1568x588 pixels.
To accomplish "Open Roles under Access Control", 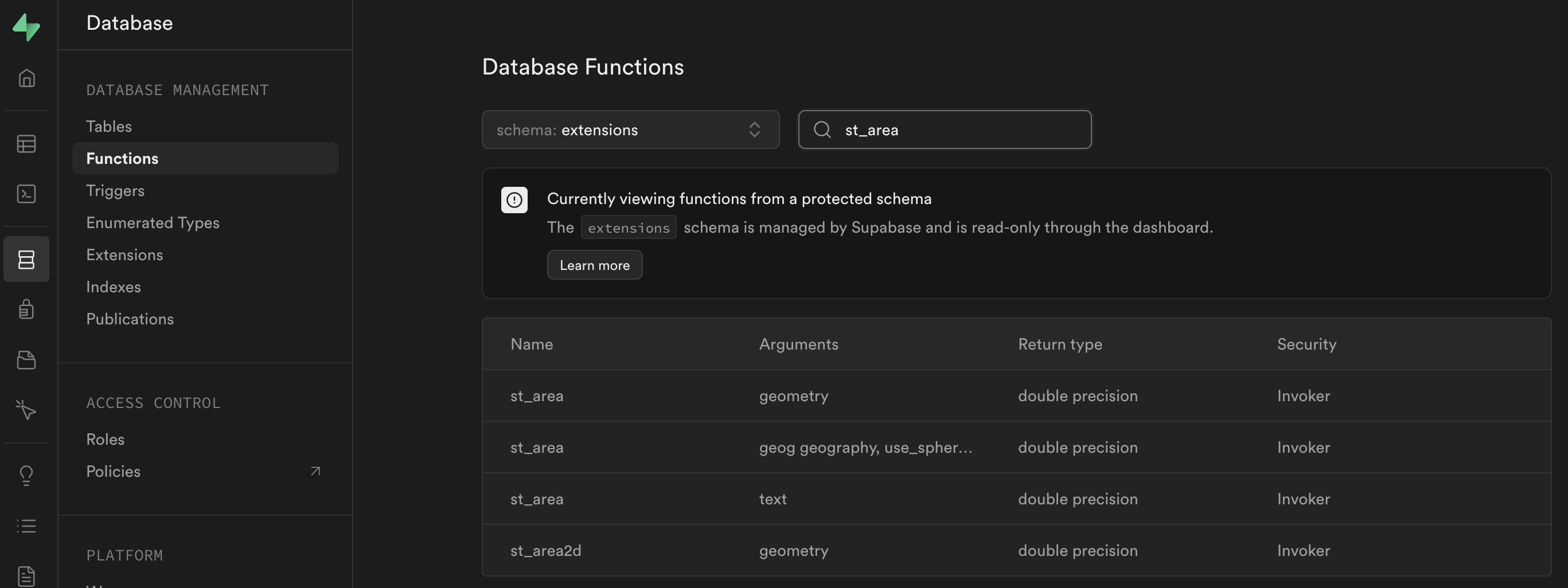I will click(x=106, y=440).
